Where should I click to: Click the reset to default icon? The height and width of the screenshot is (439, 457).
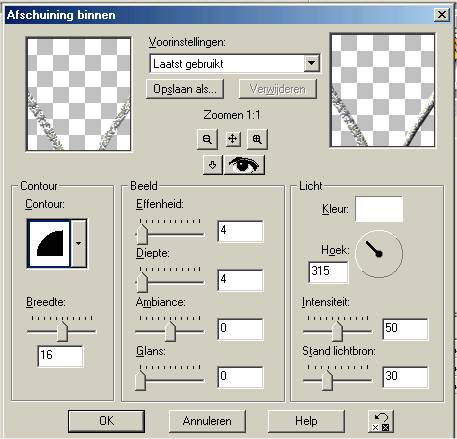381,421
